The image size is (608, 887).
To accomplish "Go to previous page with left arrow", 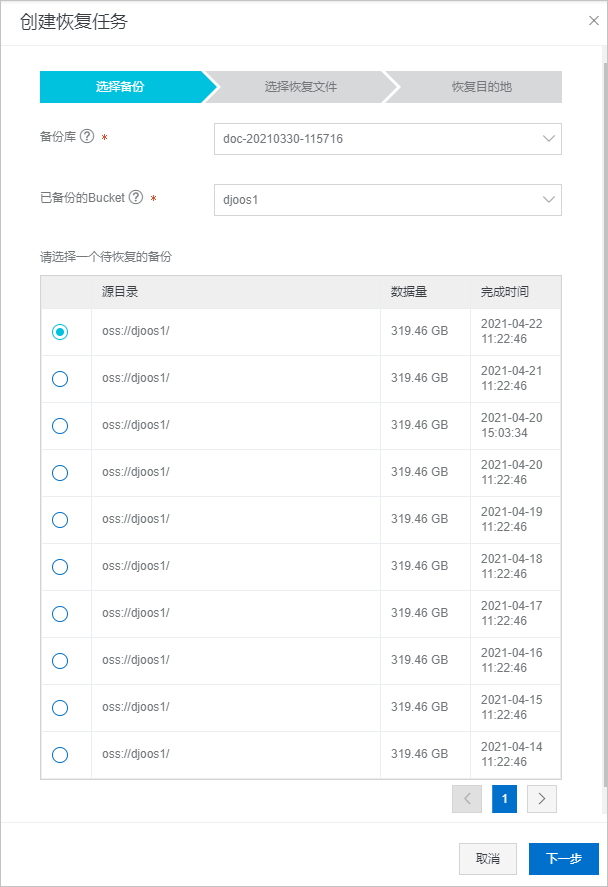I will click(x=467, y=799).
